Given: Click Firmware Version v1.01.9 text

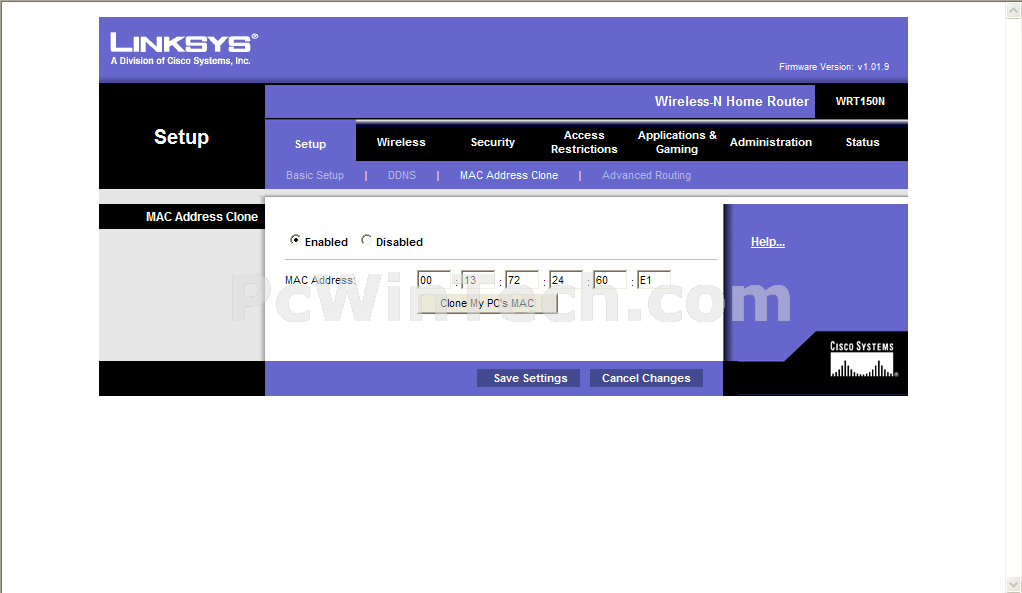Looking at the screenshot, I should point(834,66).
